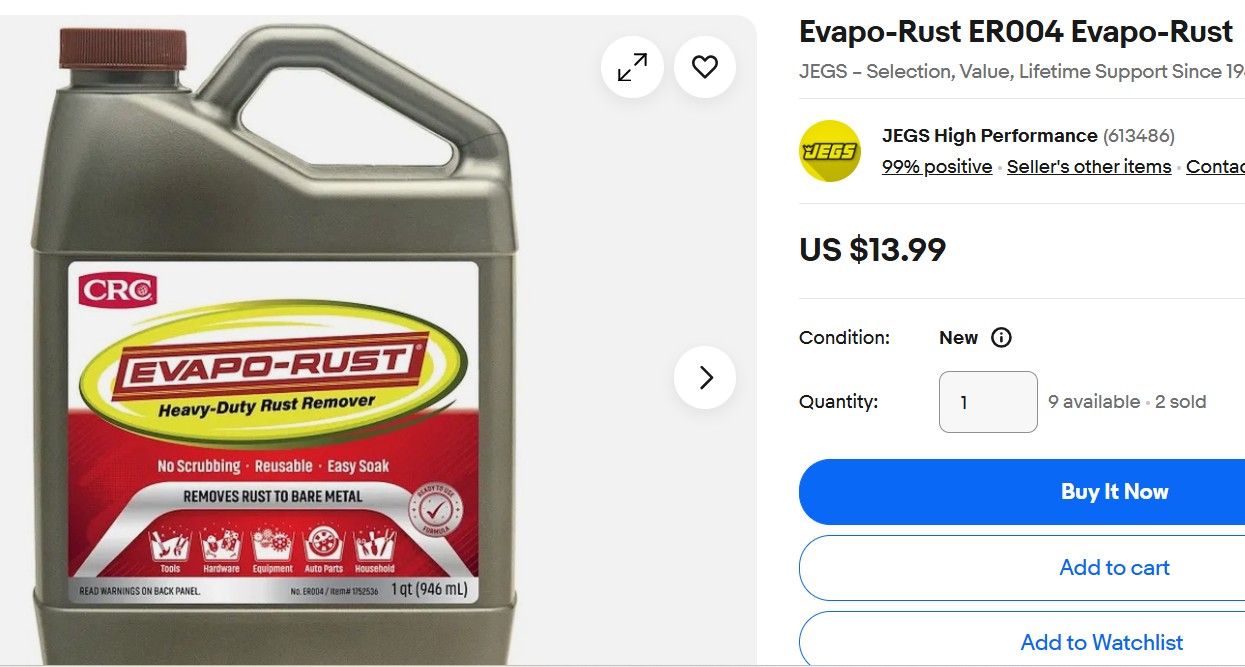Screen dimensions: 1245x667
Task: Click the Evapo-Rust ER004 listing title
Action: coord(1016,32)
